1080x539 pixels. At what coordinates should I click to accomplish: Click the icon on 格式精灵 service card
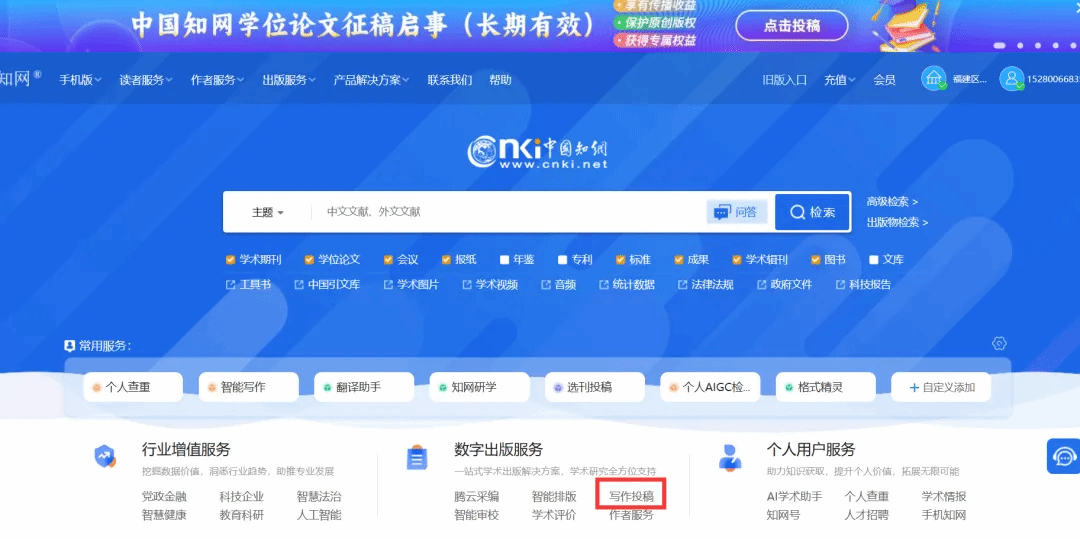[789, 388]
